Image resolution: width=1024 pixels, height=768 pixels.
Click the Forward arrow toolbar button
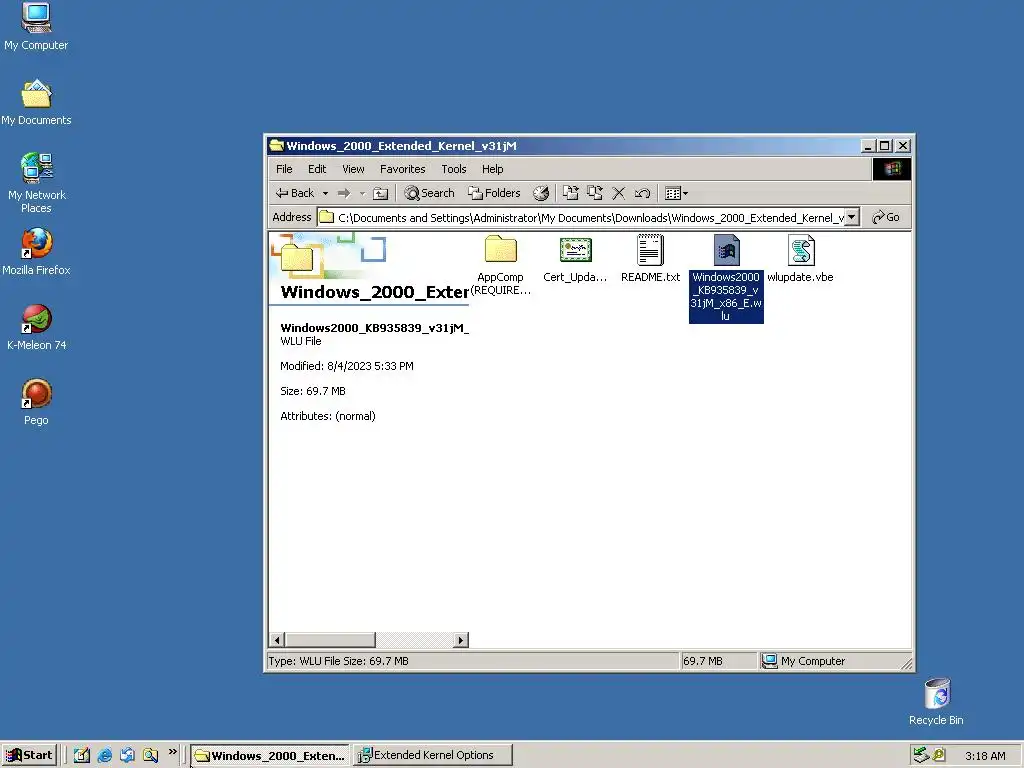(x=344, y=193)
